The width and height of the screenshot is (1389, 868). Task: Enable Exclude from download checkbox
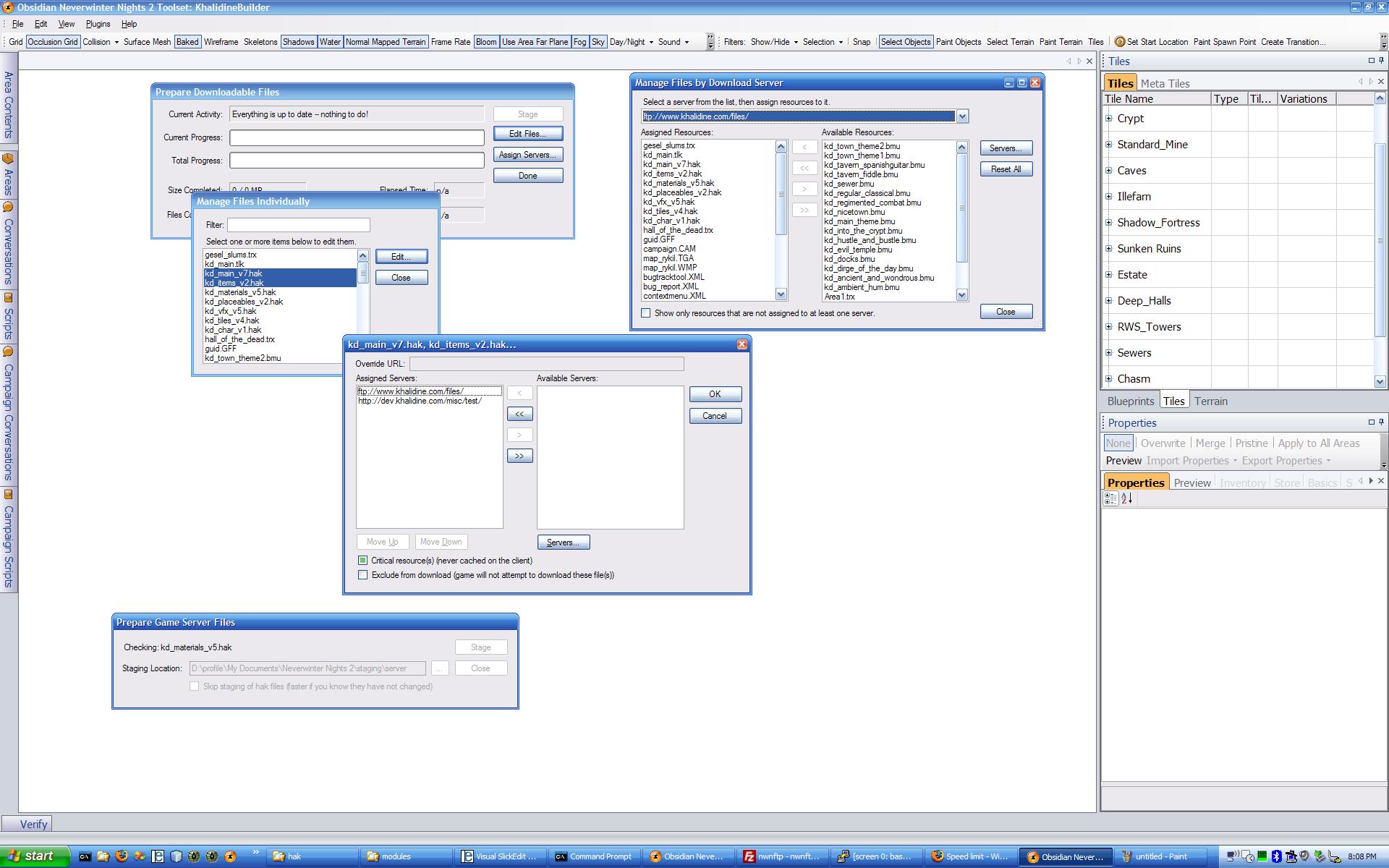click(363, 575)
